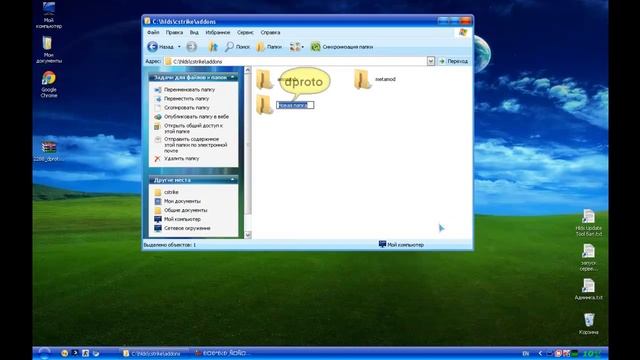Click Открыть общий доступ к этой папке
The width and height of the screenshot is (640, 360).
pos(193,128)
